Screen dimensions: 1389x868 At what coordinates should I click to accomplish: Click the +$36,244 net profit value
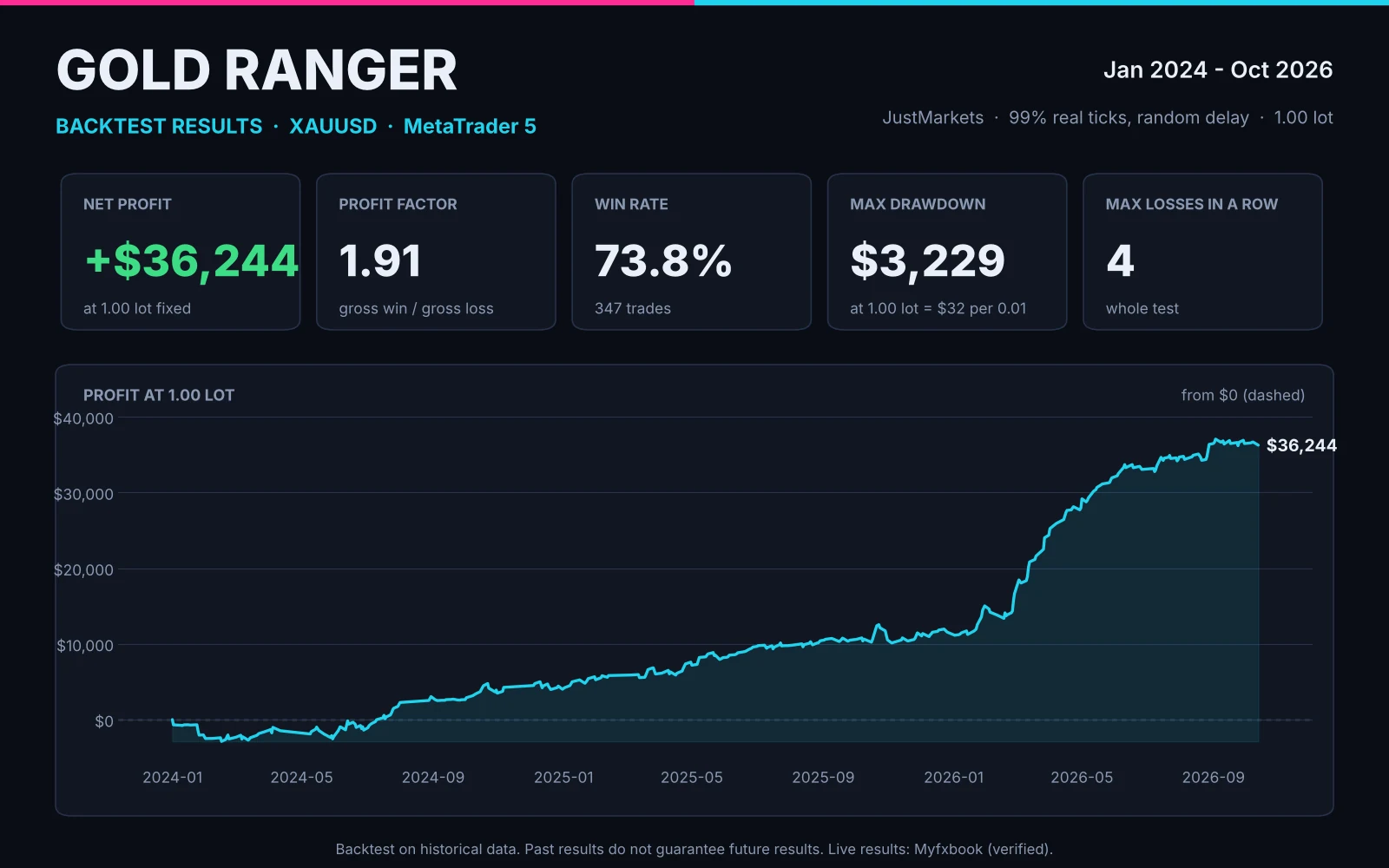pyautogui.click(x=192, y=261)
